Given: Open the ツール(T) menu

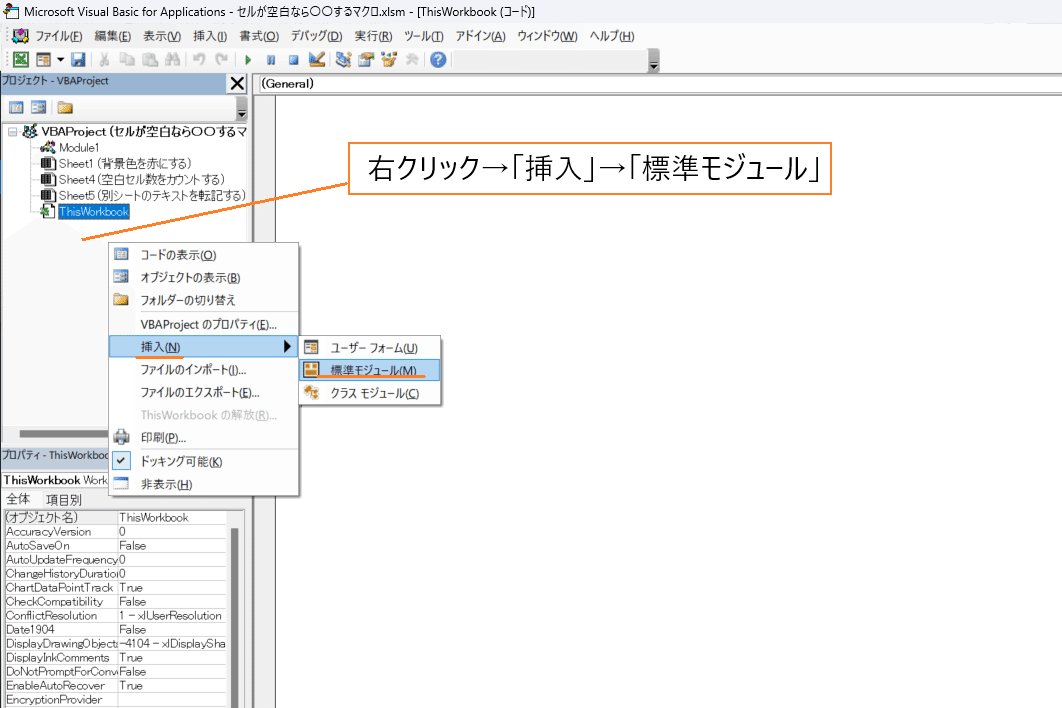Looking at the screenshot, I should (x=423, y=36).
